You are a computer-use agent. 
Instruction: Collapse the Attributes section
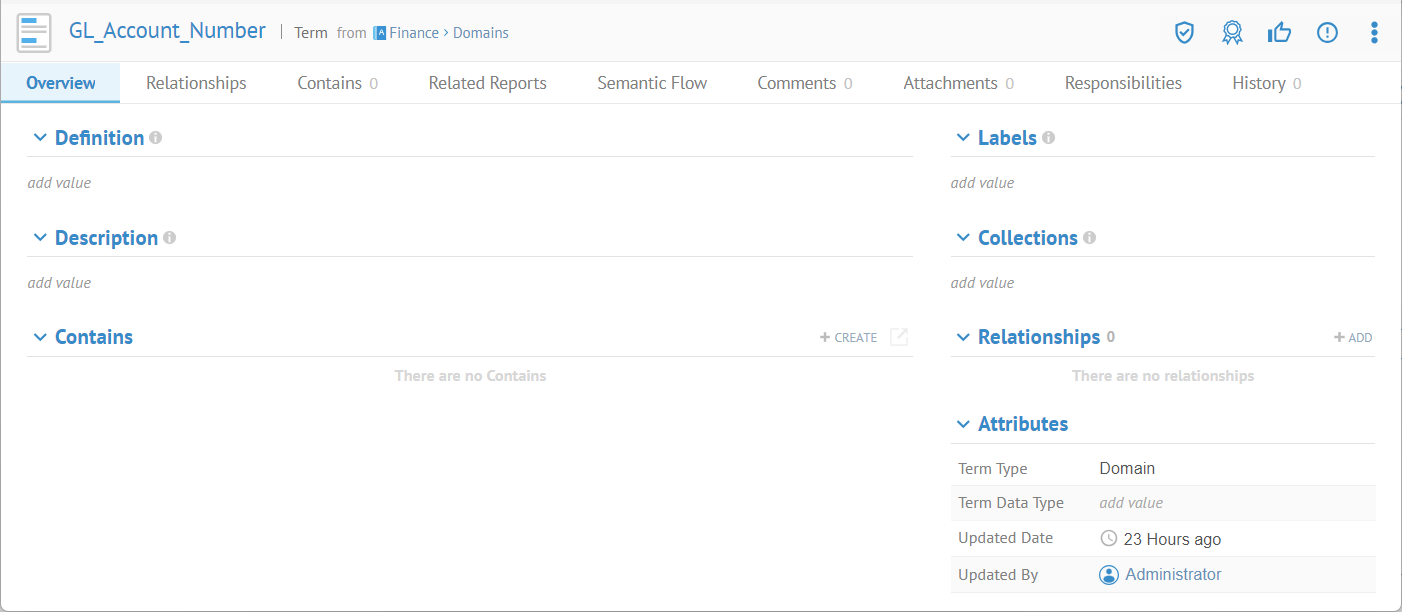pyautogui.click(x=963, y=424)
